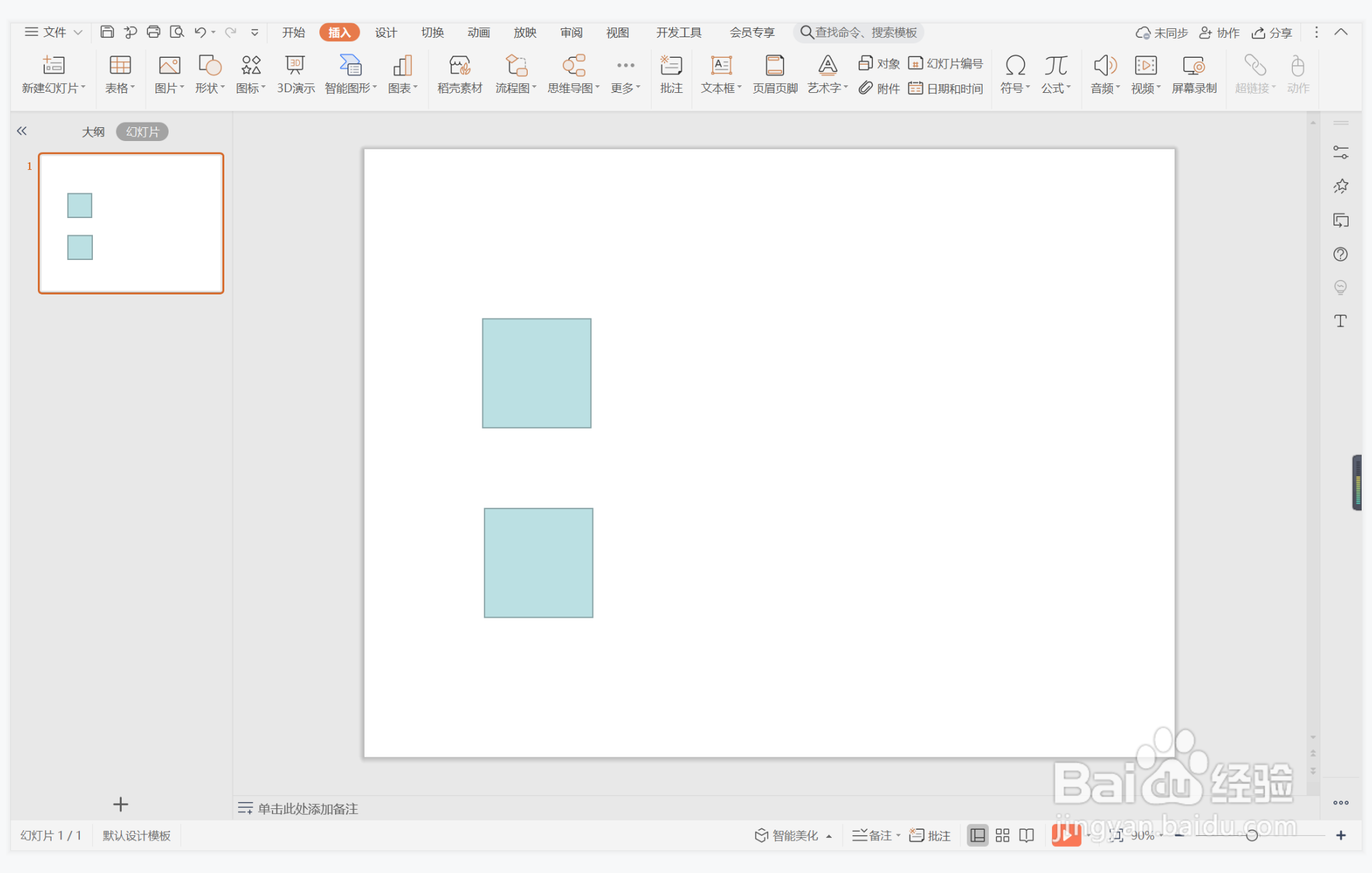Open the vertical ellipsis more menu at top right
This screenshot has width=1372, height=873.
[x=1316, y=32]
